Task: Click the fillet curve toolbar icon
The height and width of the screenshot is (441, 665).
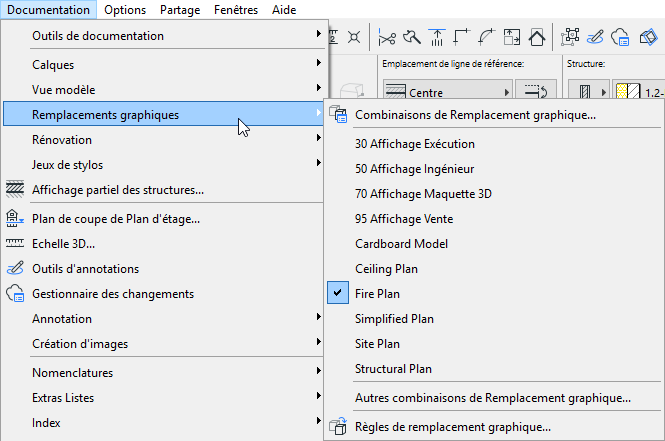Action: [486, 37]
